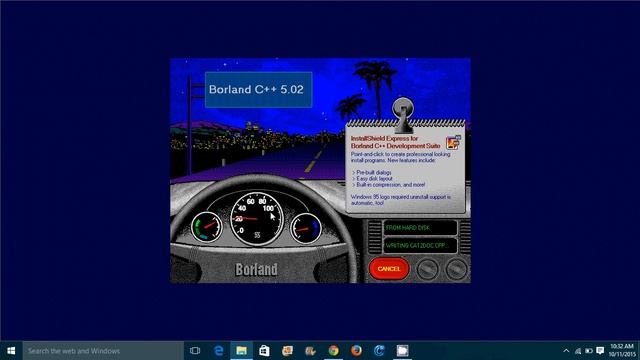
Task: Click the center speedometer progress gauge
Action: tap(257, 218)
